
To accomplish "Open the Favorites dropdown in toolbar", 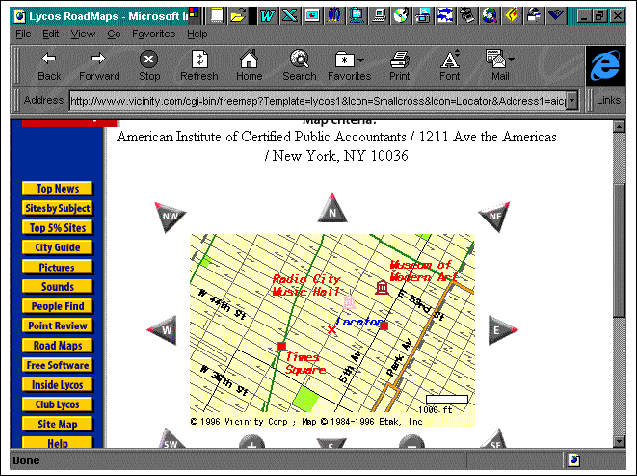I will (349, 66).
